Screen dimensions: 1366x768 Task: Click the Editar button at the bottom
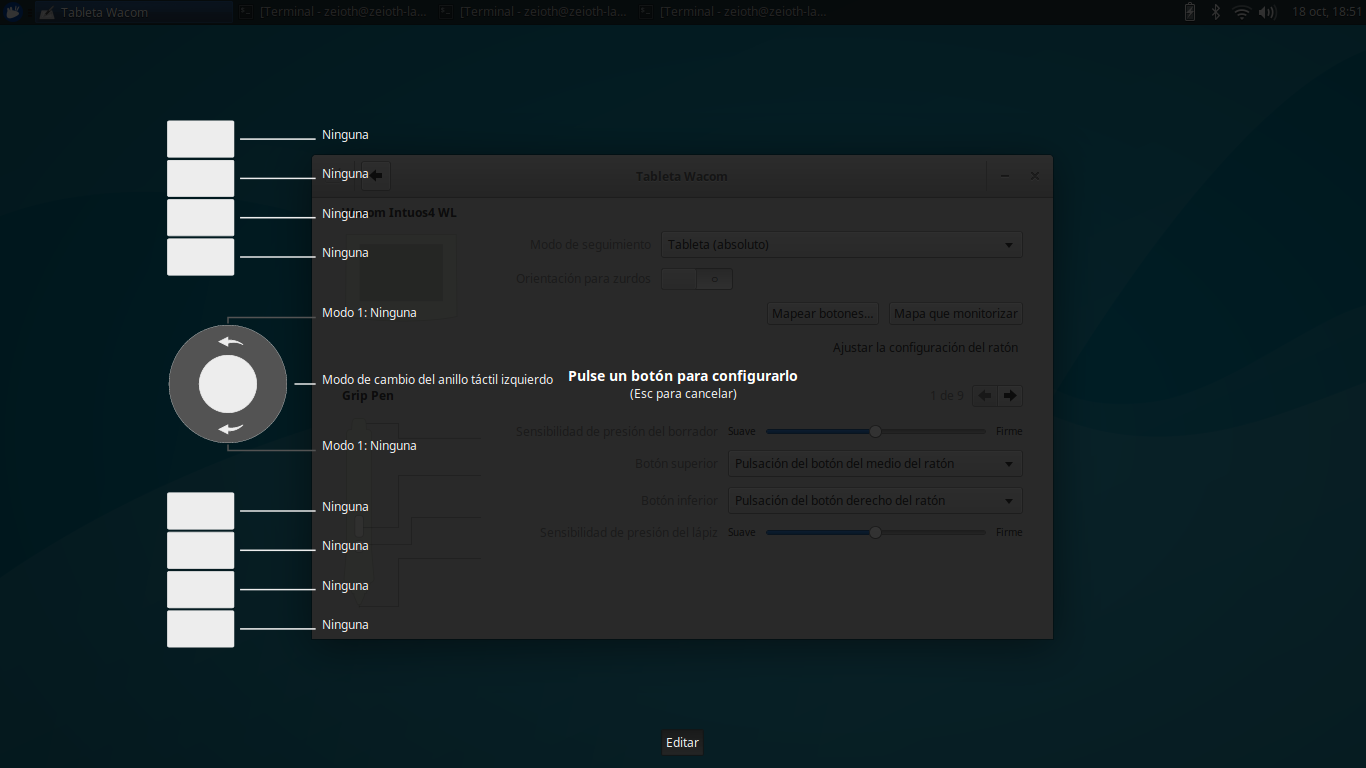(683, 743)
